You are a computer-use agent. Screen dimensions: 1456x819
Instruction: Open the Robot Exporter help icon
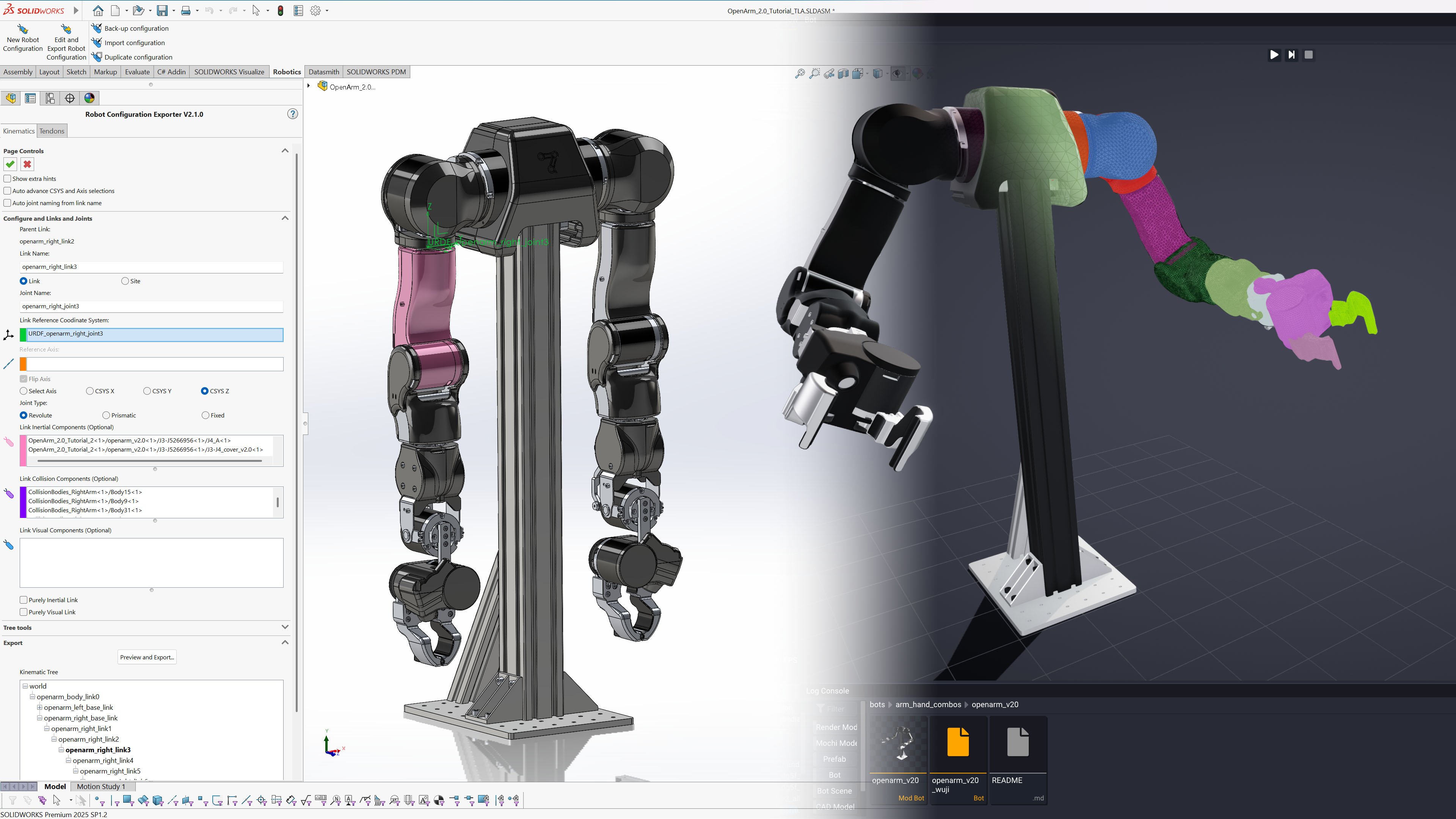292,114
